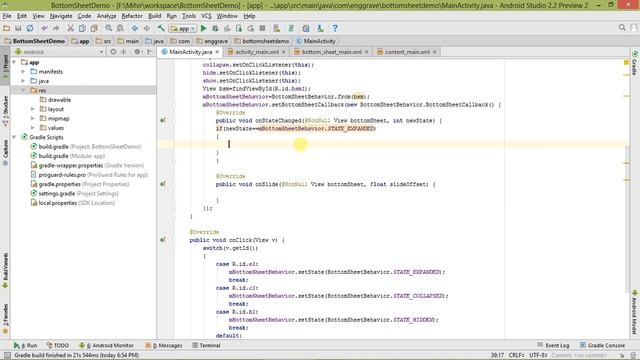Expand the mipmap folder node

tap(33, 119)
